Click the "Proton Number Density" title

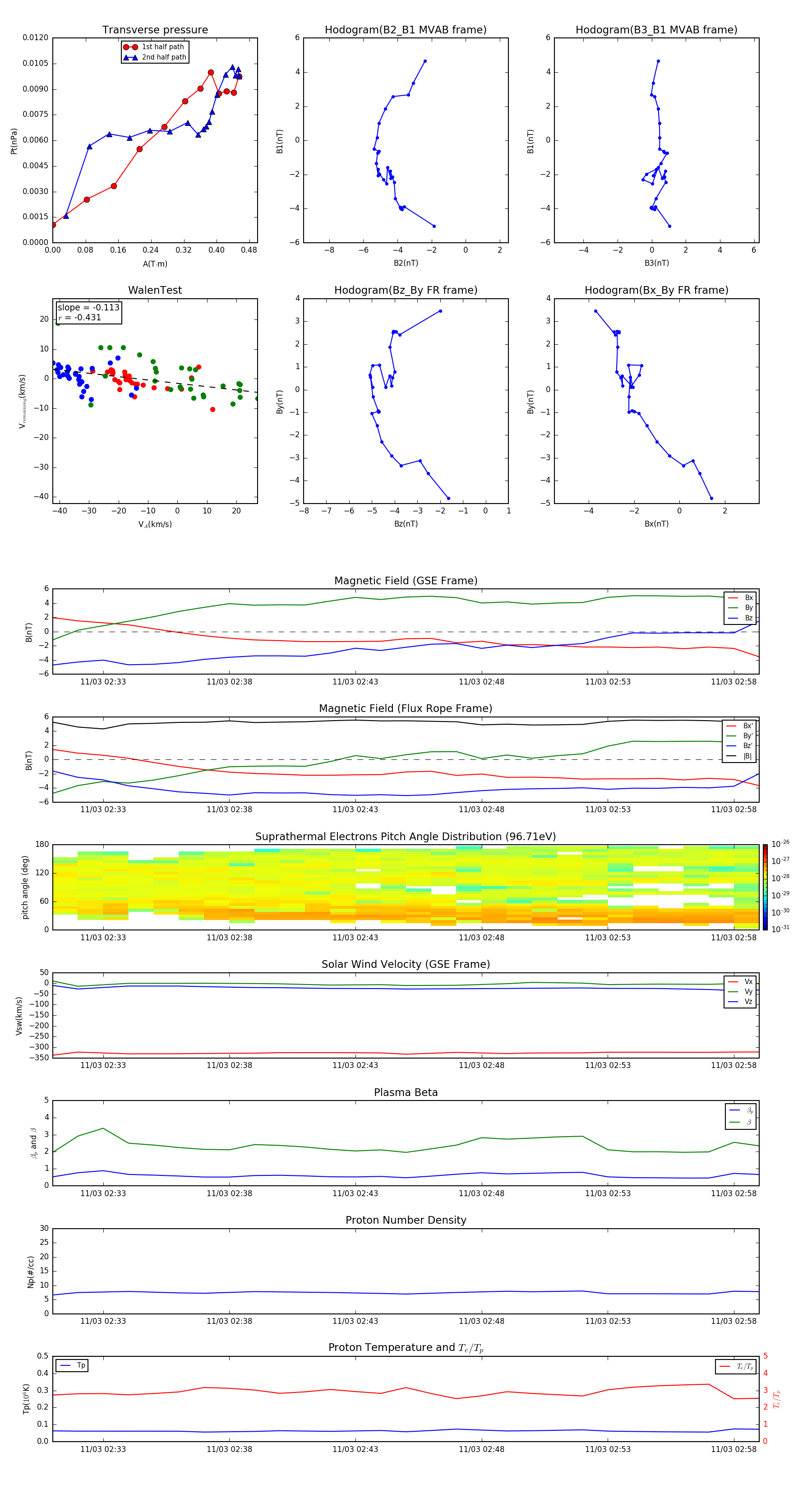tap(406, 1220)
